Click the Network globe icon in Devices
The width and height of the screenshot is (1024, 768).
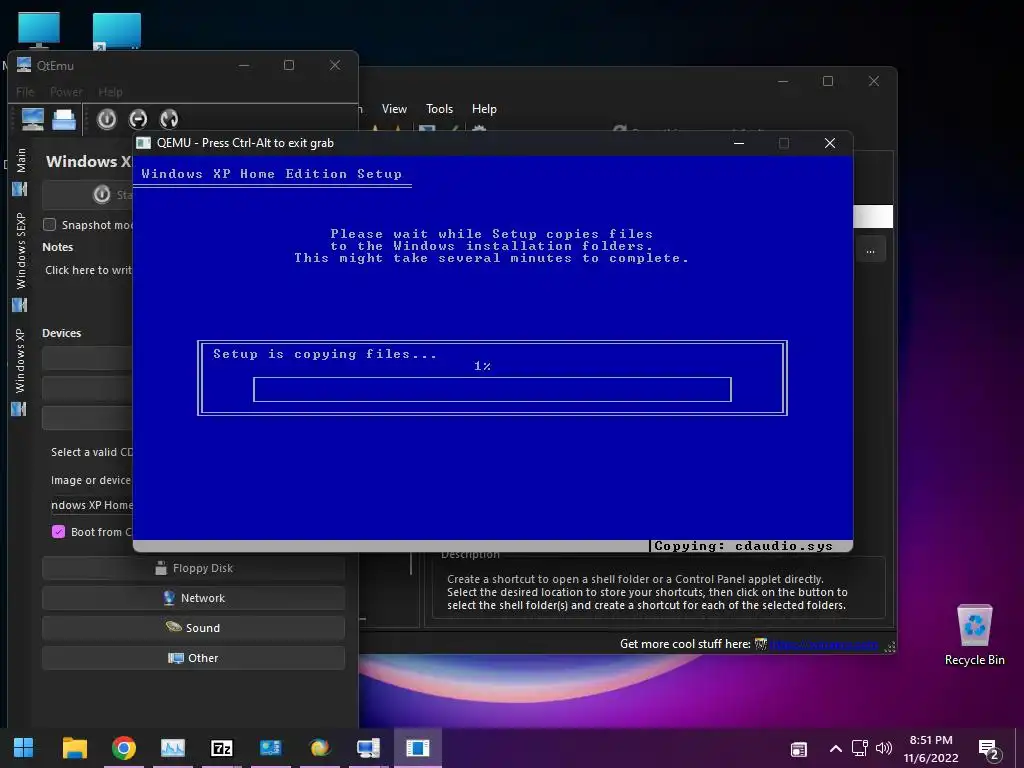coord(169,598)
